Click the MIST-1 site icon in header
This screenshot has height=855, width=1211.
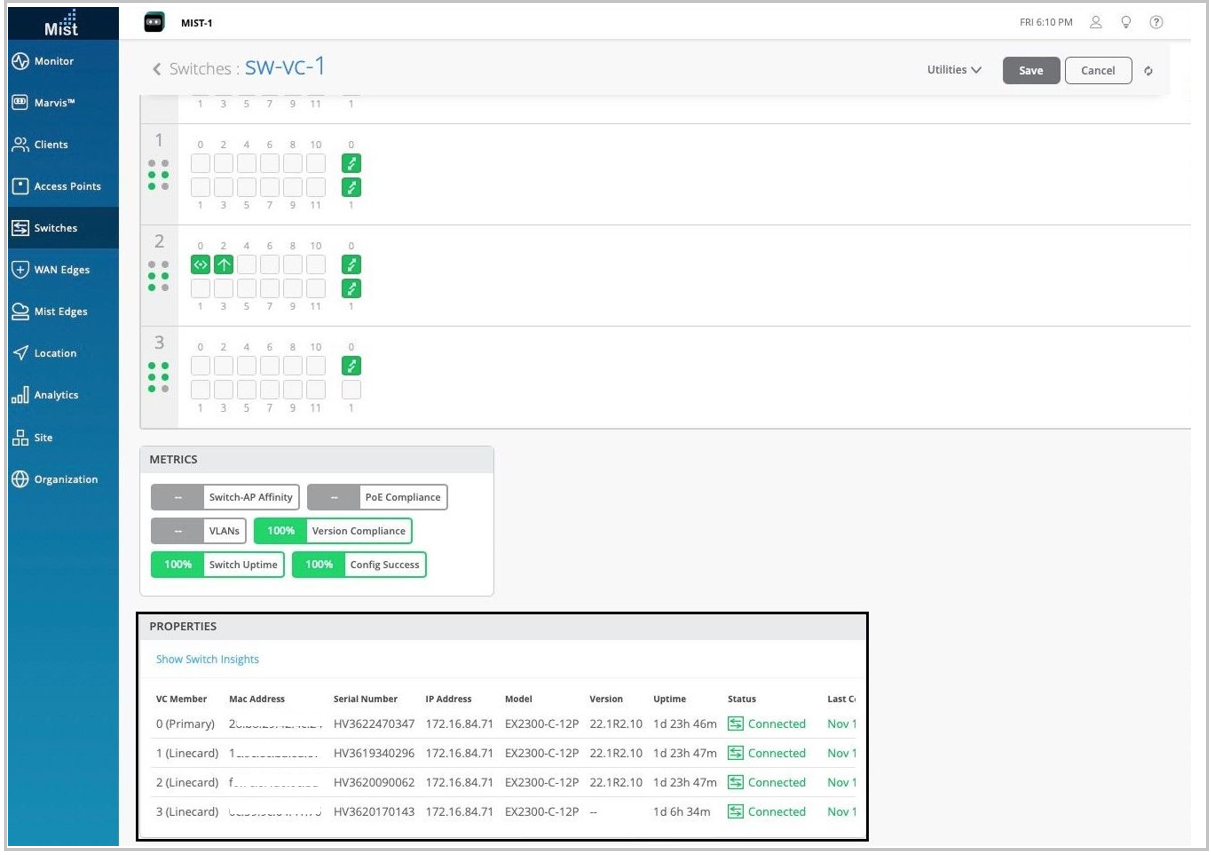coord(153,23)
